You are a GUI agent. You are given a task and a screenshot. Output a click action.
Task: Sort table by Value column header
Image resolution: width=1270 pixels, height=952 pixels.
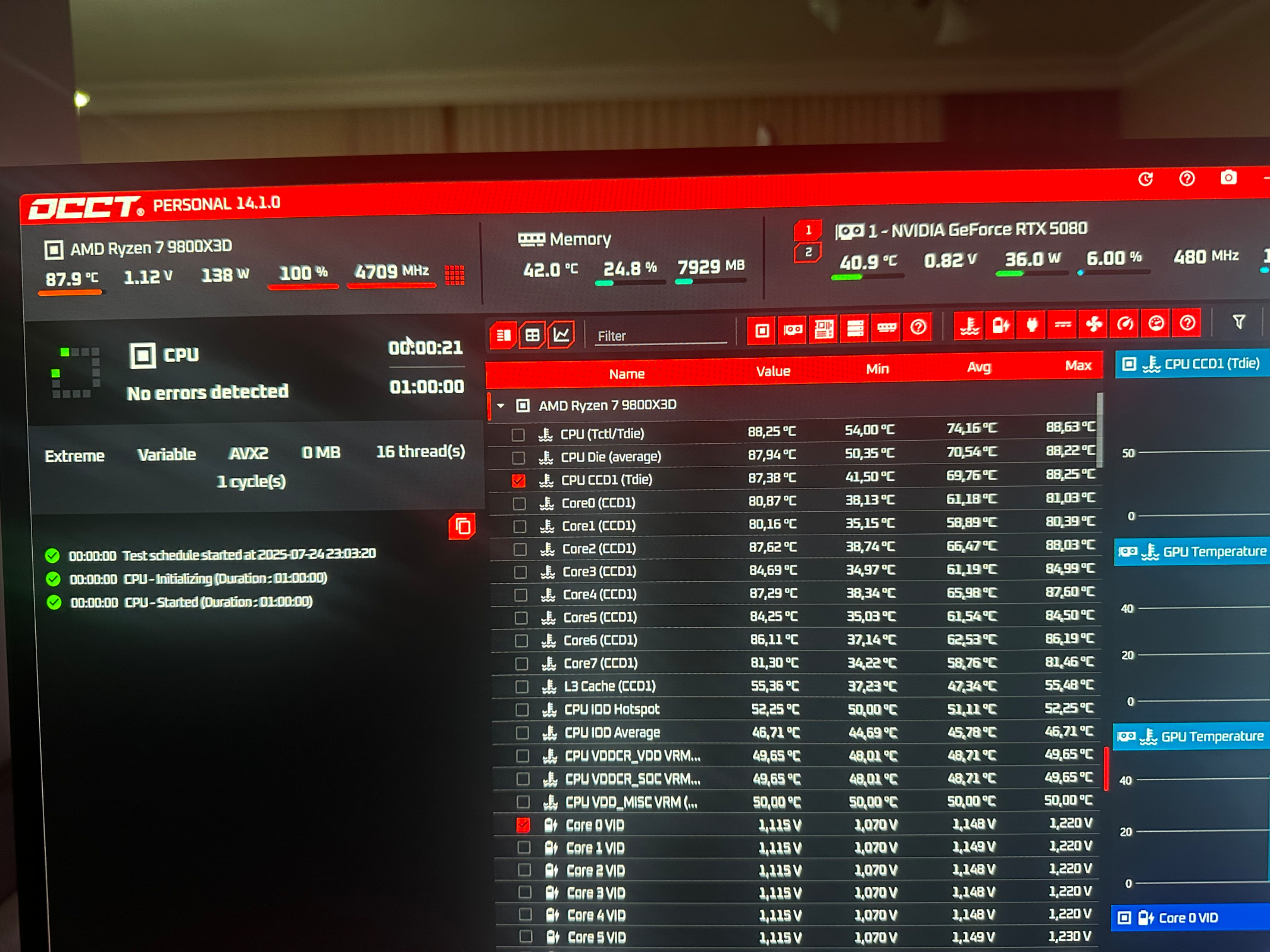pos(773,371)
